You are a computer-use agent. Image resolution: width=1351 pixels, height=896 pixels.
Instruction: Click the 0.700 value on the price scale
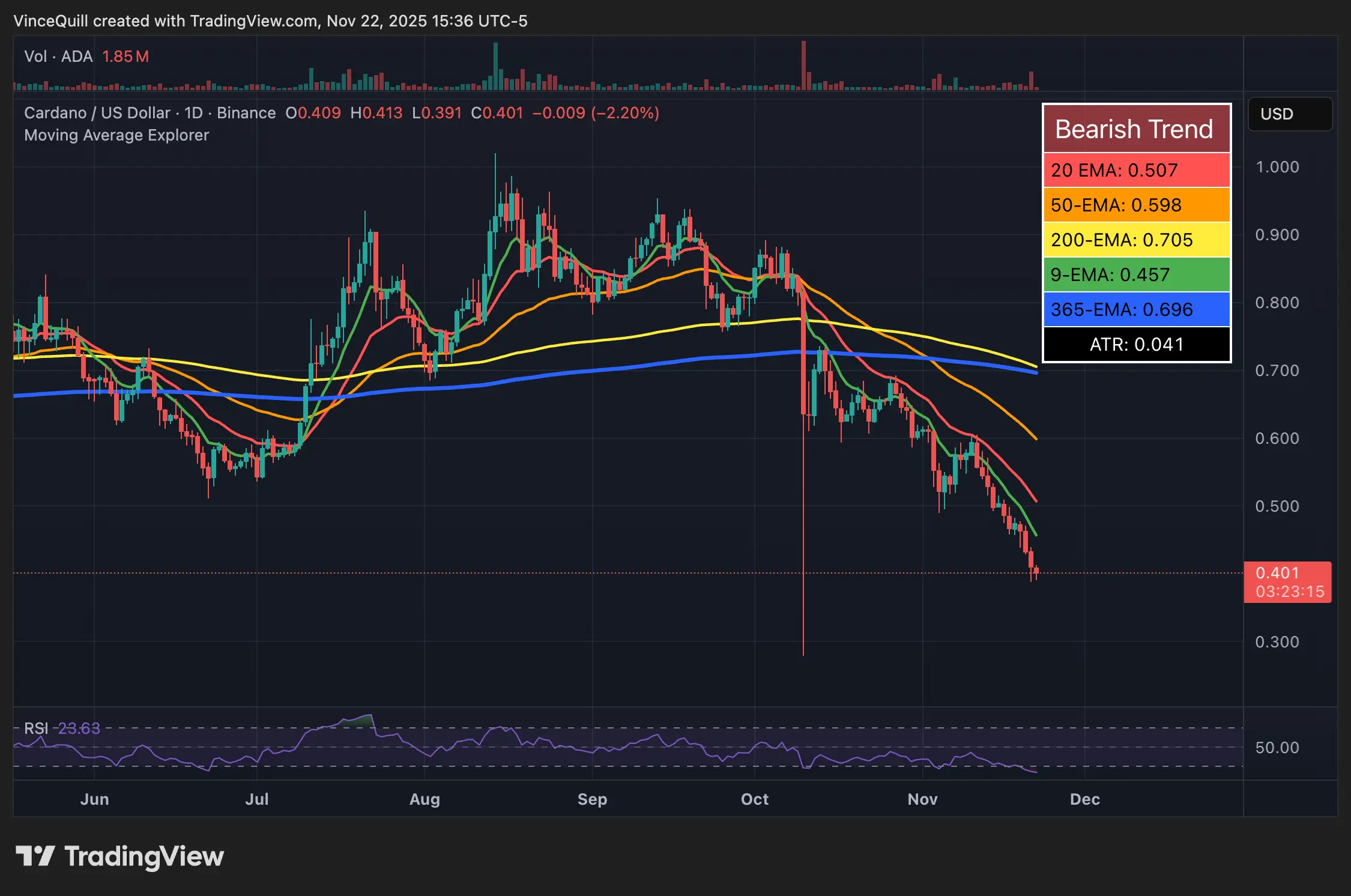pos(1278,371)
